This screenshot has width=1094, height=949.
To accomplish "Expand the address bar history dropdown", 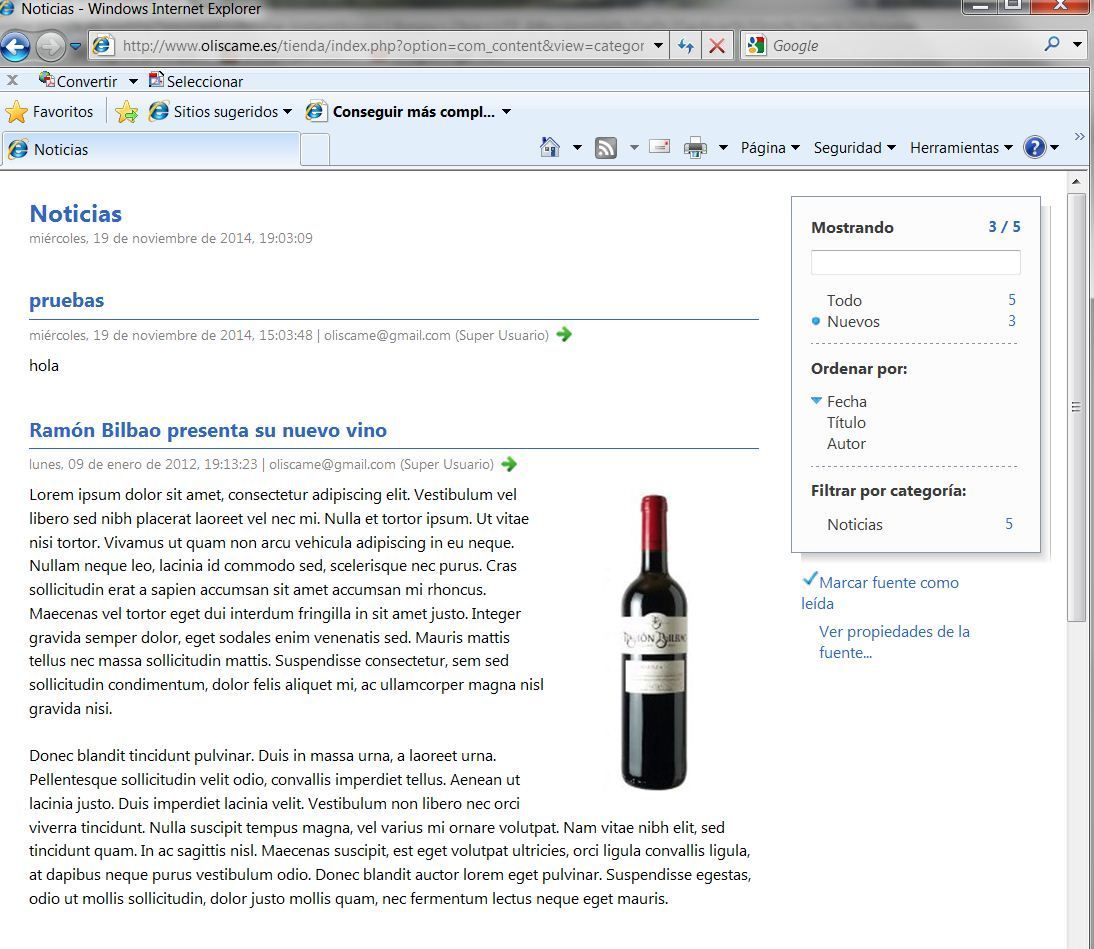I will 658,46.
